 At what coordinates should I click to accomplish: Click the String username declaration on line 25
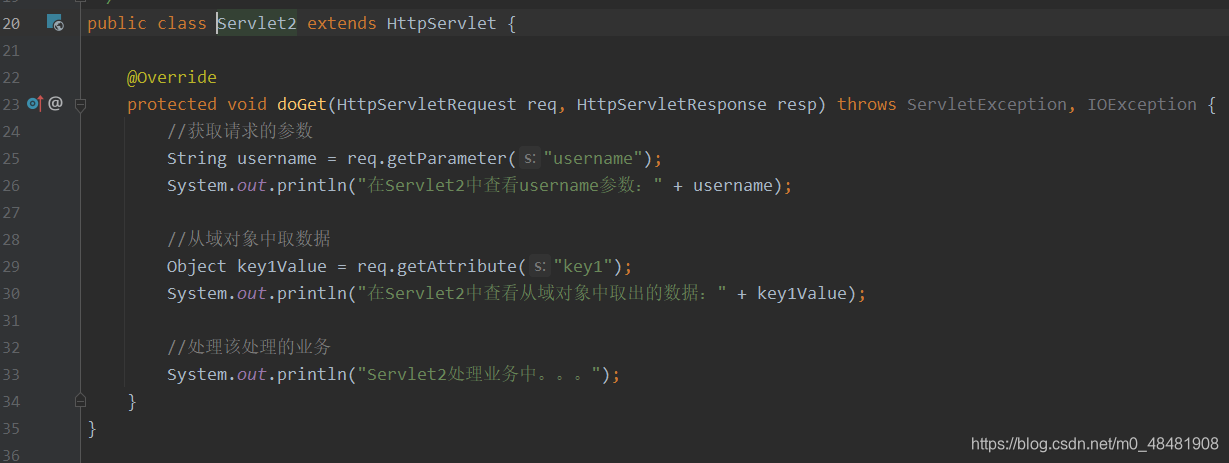[242, 158]
